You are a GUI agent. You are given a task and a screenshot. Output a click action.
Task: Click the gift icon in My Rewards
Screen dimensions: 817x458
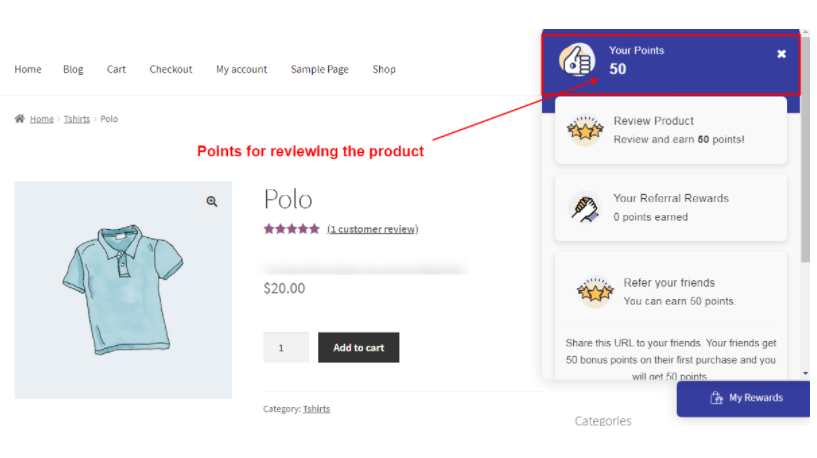[716, 398]
